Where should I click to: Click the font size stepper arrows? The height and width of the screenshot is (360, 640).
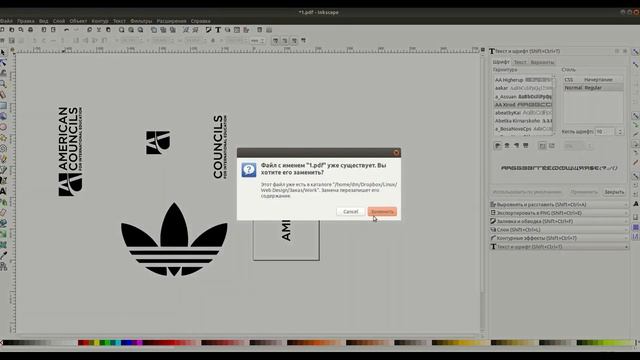point(620,132)
